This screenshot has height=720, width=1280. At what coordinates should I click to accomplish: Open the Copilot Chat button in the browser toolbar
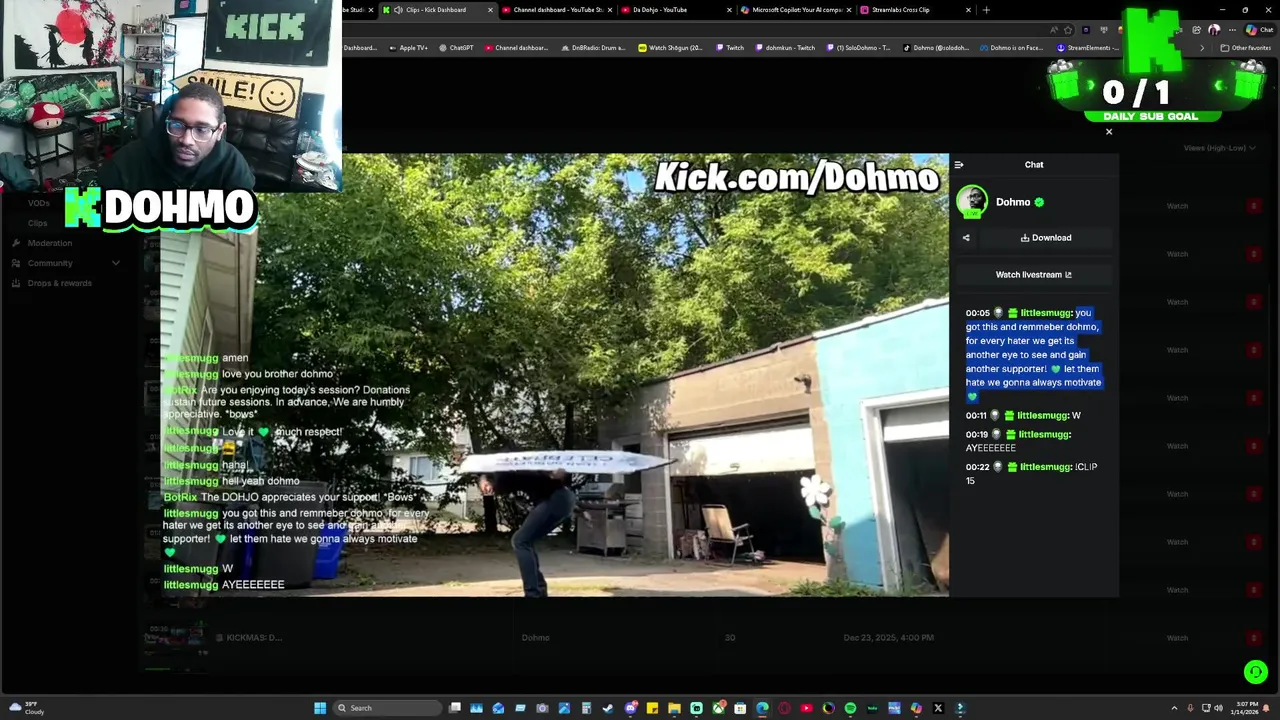[1260, 30]
